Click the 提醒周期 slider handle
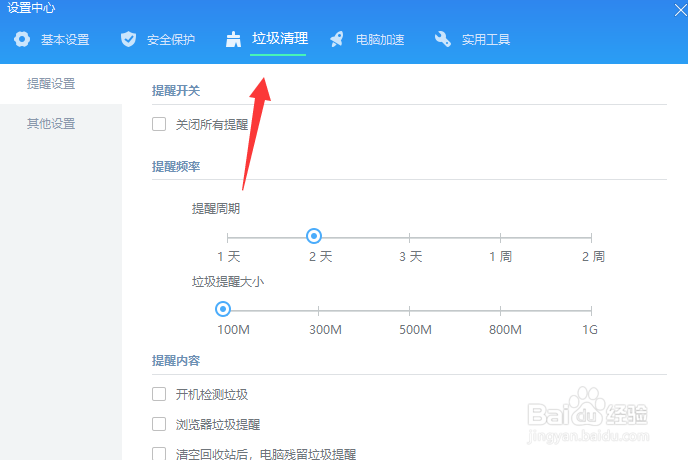Viewport: 688px width, 460px height. click(x=314, y=236)
